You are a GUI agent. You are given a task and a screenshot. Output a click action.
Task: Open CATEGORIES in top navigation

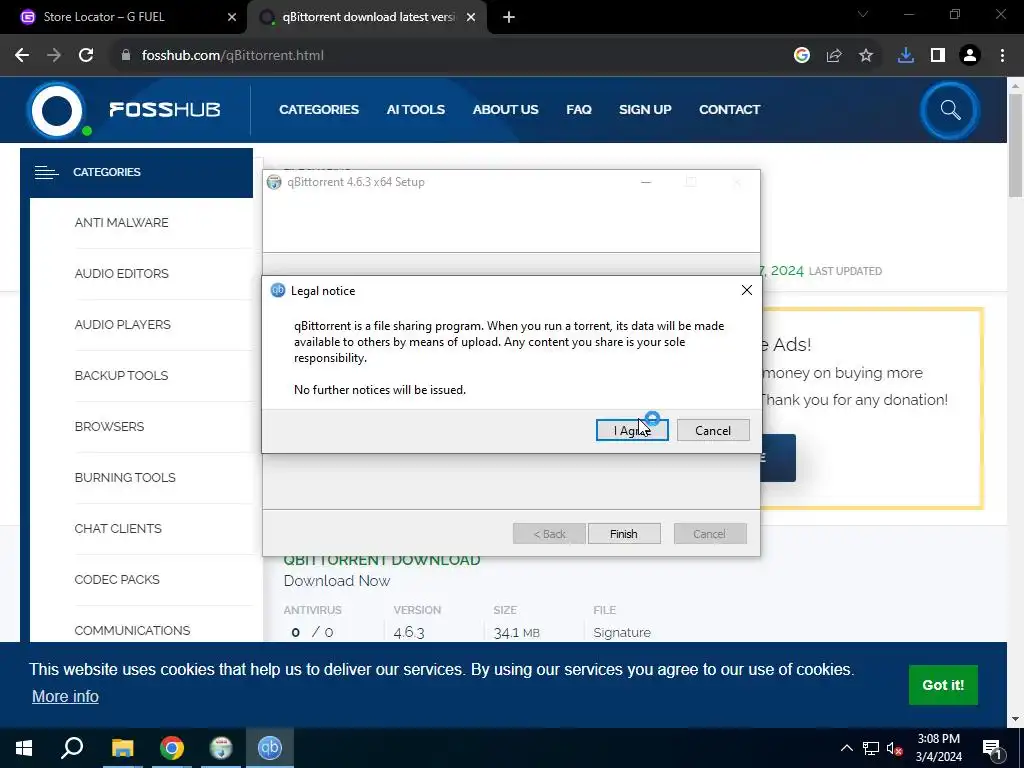coord(319,110)
